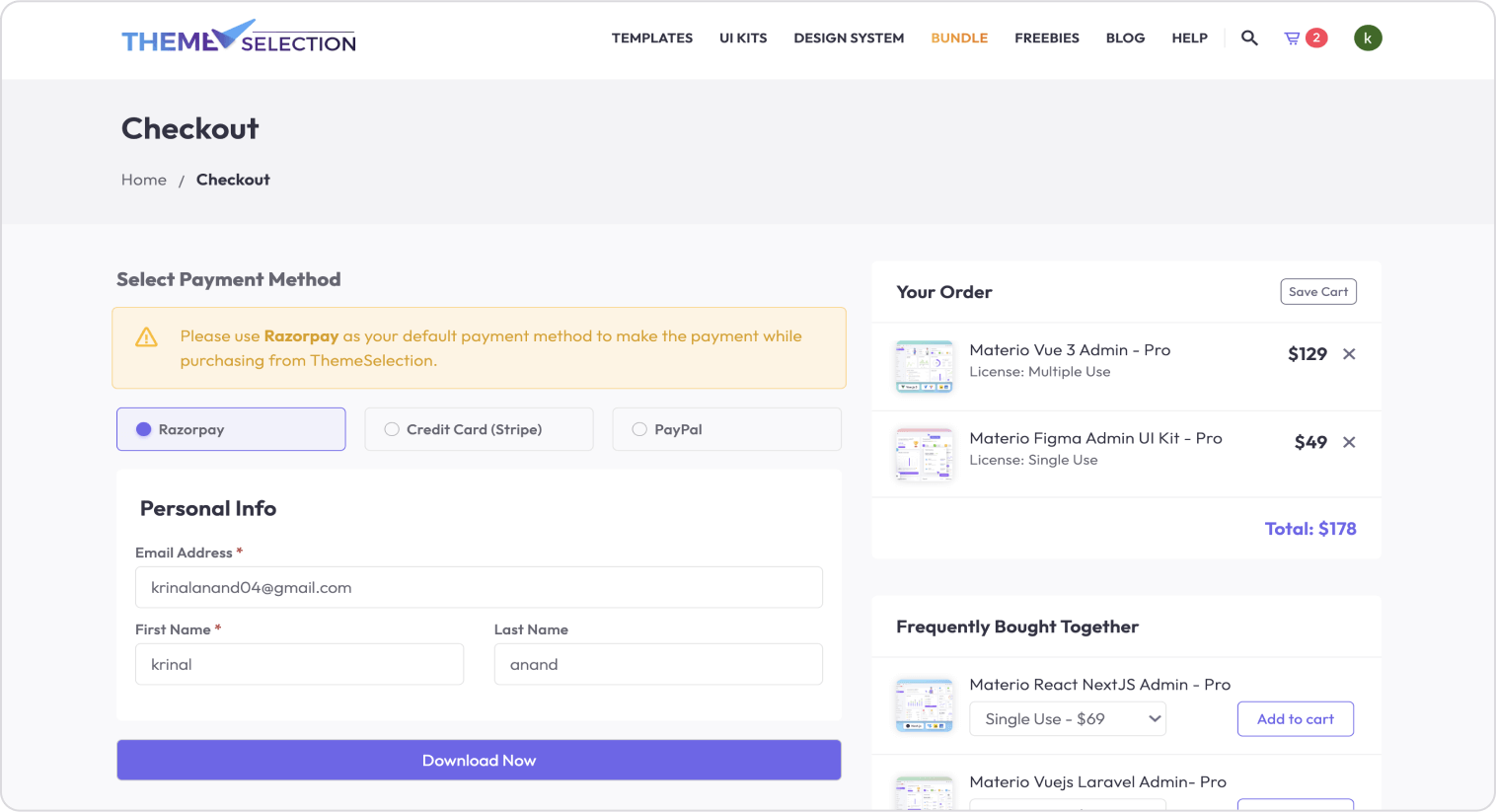
Task: Remove Materio Vue 3 Admin from order
Action: click(1349, 354)
